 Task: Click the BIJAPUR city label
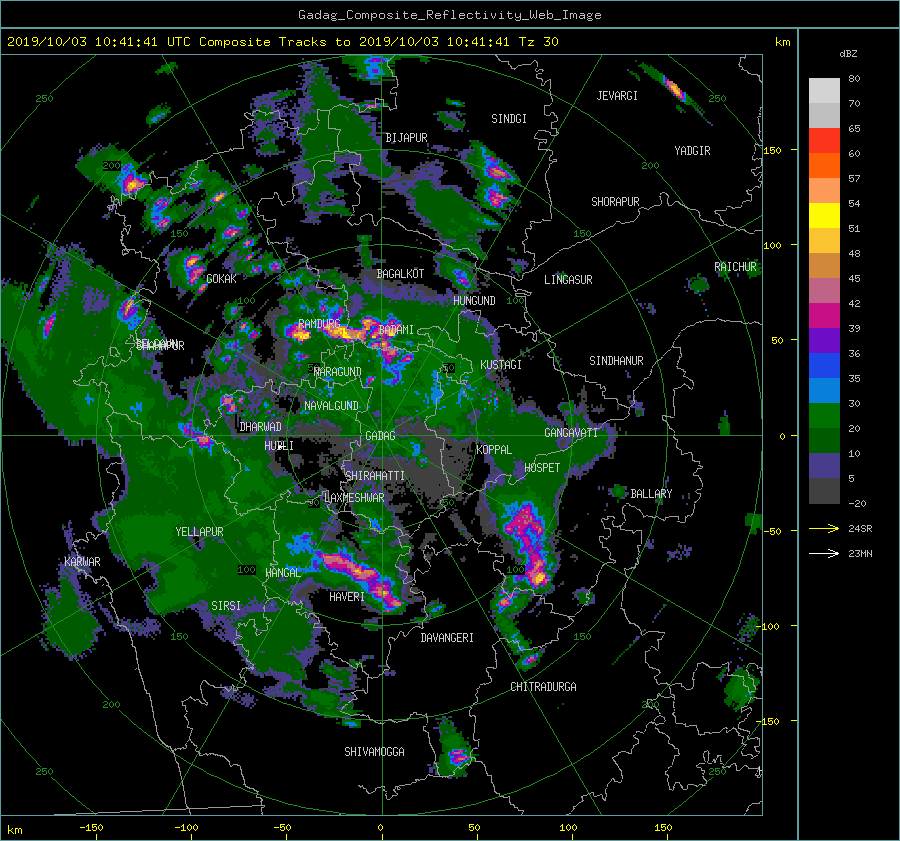406,138
